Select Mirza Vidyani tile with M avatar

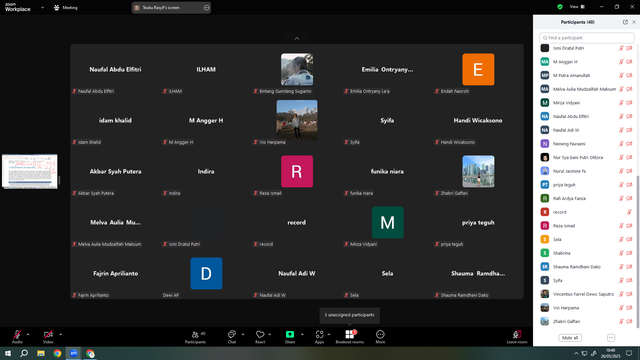(387, 222)
